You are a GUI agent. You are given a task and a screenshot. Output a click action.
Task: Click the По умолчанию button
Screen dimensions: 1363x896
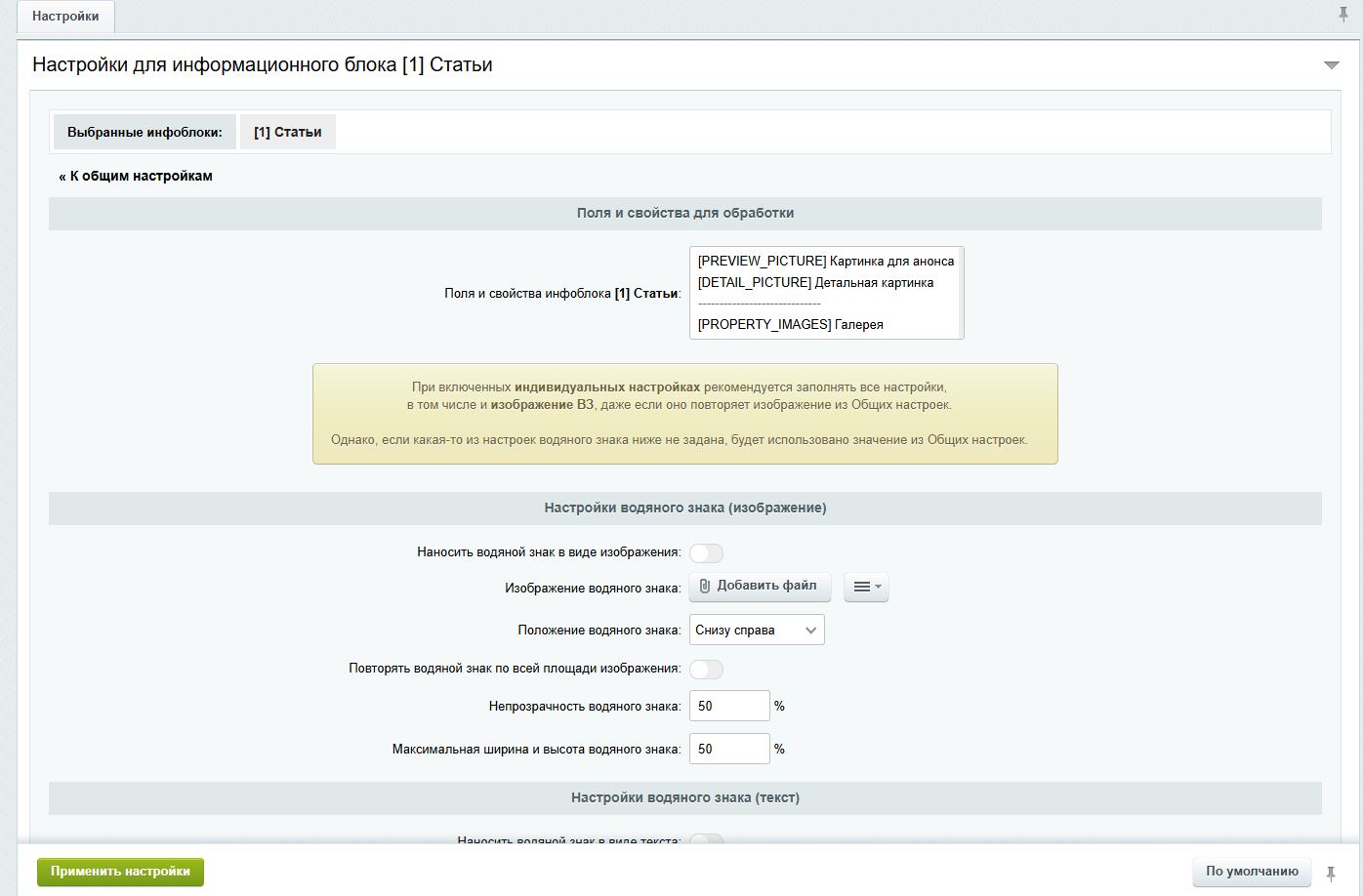coord(1252,872)
